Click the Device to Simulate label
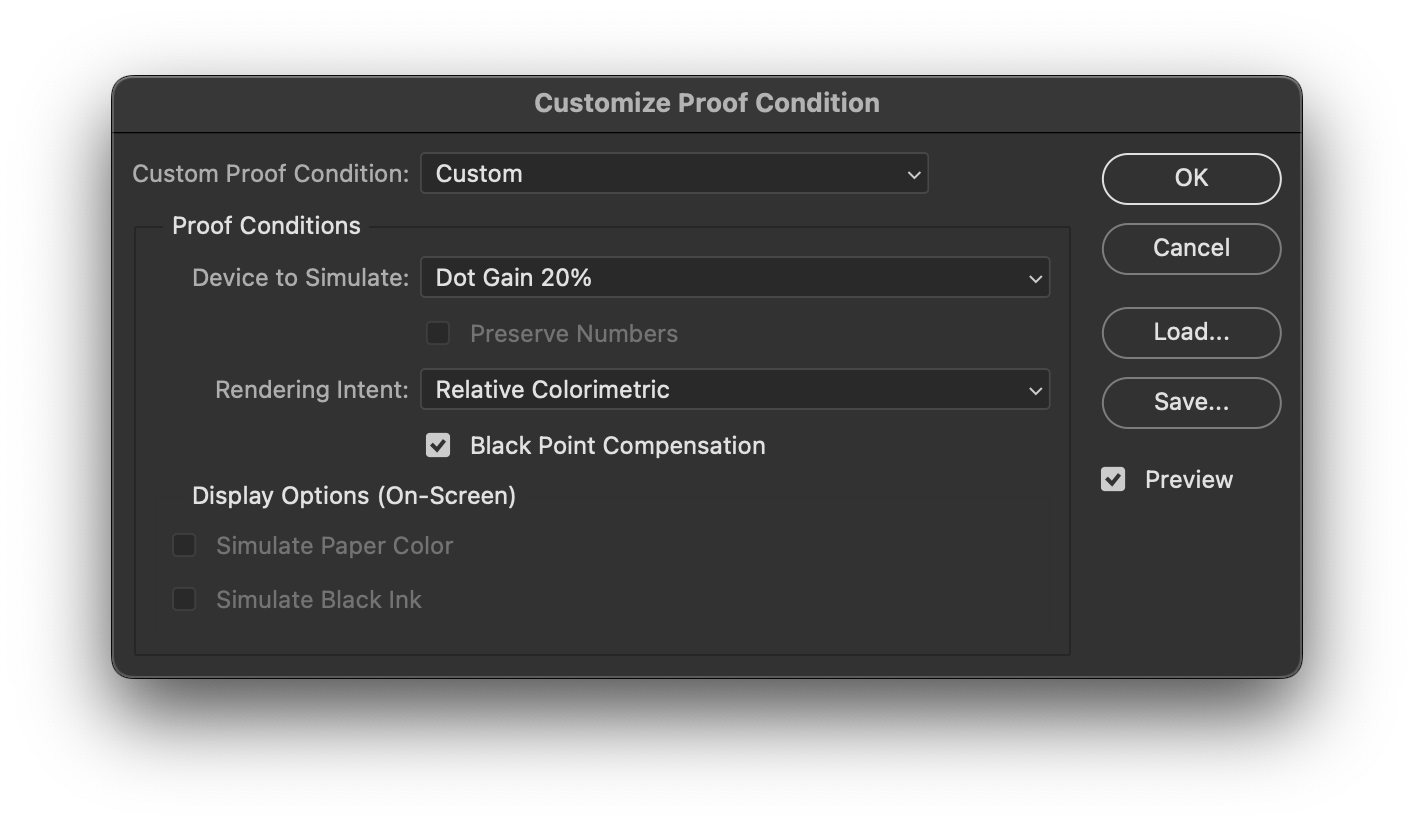The width and height of the screenshot is (1414, 826). click(300, 278)
